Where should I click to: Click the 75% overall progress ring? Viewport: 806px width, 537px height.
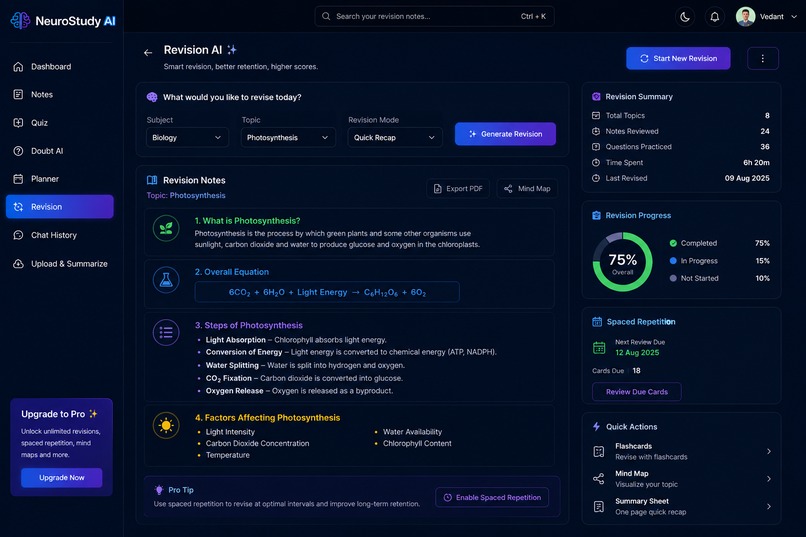coord(622,262)
